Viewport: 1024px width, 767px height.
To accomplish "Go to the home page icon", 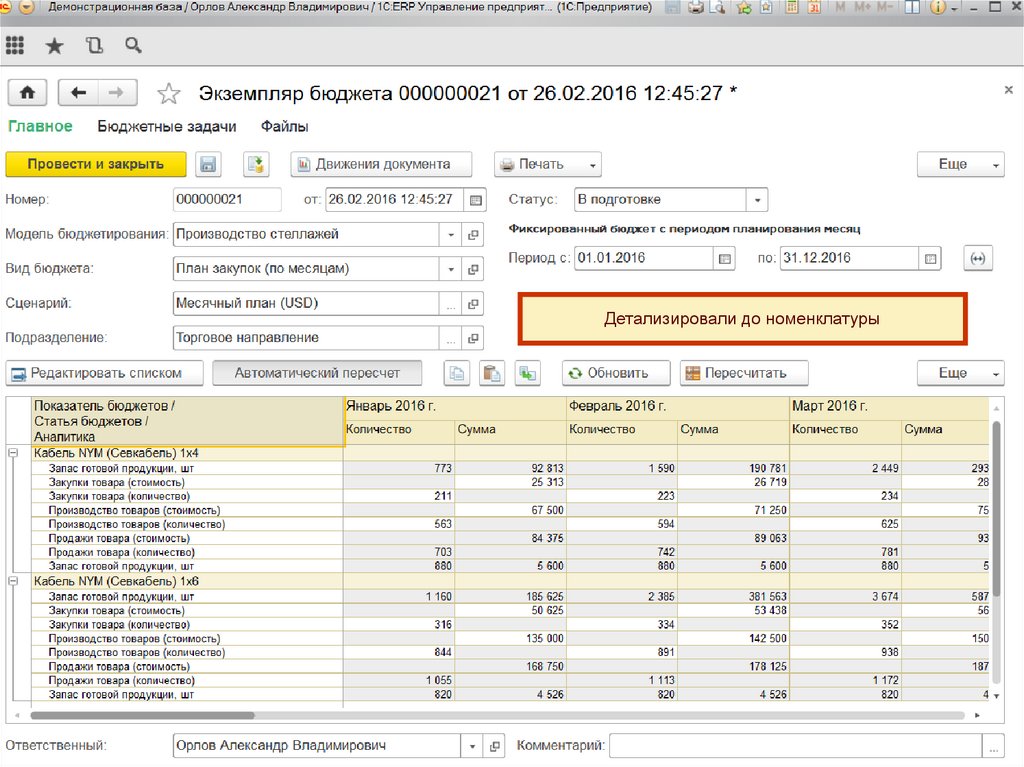I will [x=27, y=93].
